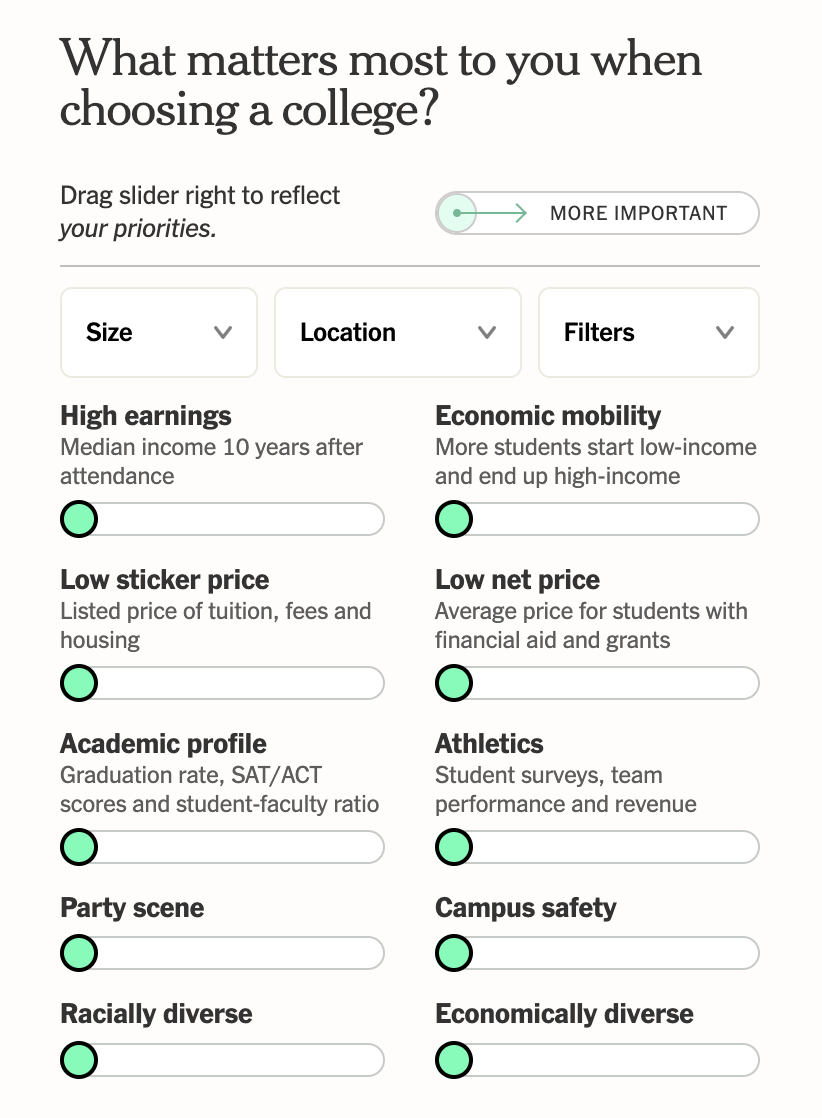
Task: Click the Campus safety heading label
Action: coord(526,908)
